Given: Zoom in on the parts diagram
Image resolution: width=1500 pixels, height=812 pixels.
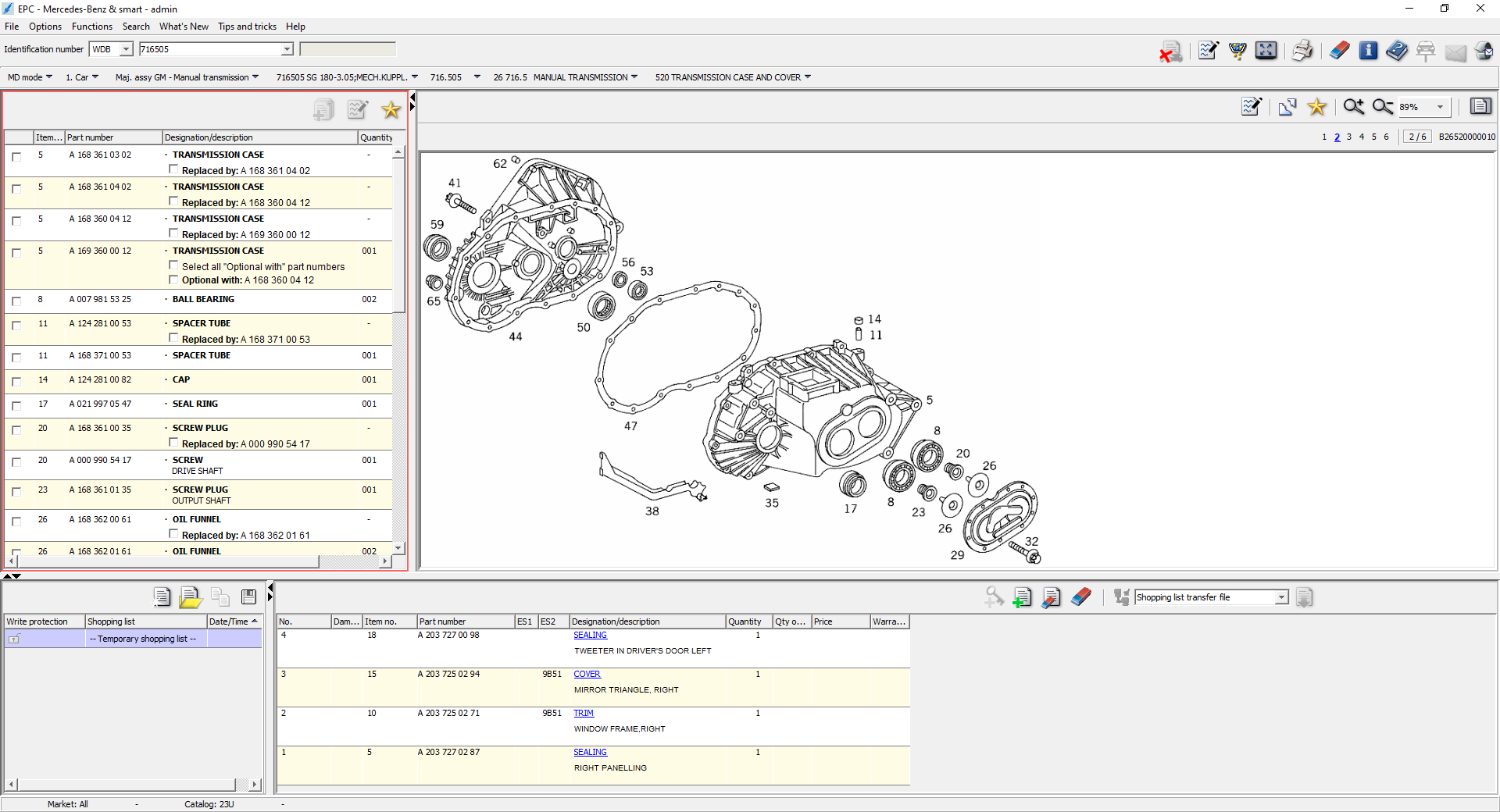Looking at the screenshot, I should coord(1353,107).
